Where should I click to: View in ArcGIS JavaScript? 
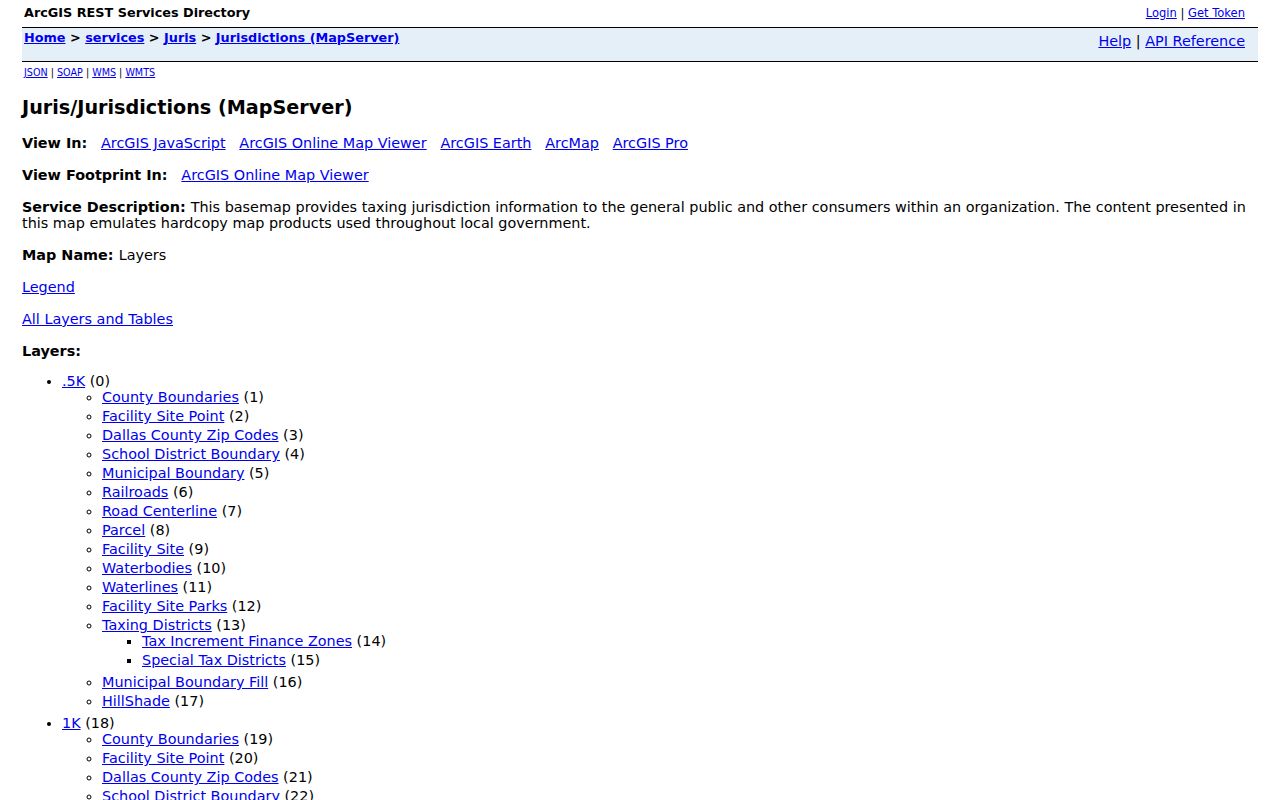click(x=163, y=143)
